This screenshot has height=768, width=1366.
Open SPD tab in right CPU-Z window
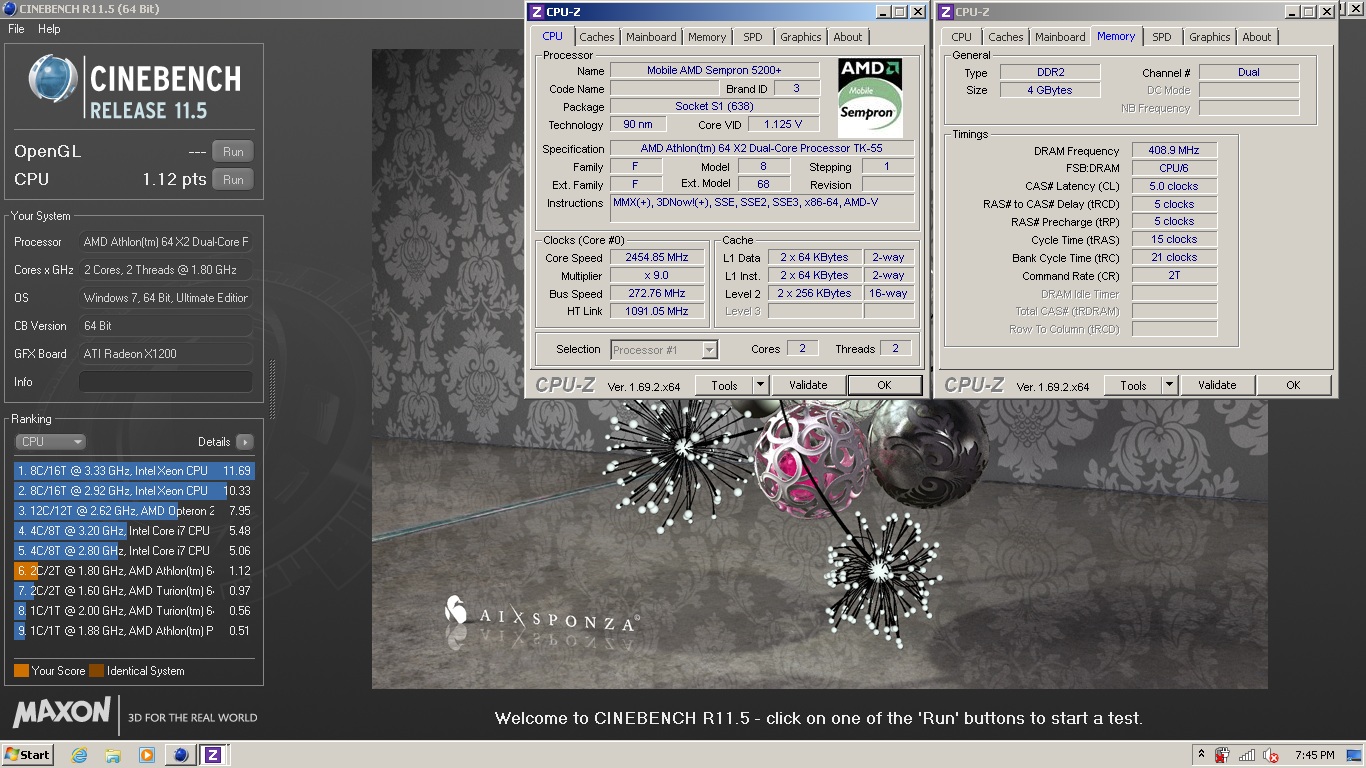1161,37
